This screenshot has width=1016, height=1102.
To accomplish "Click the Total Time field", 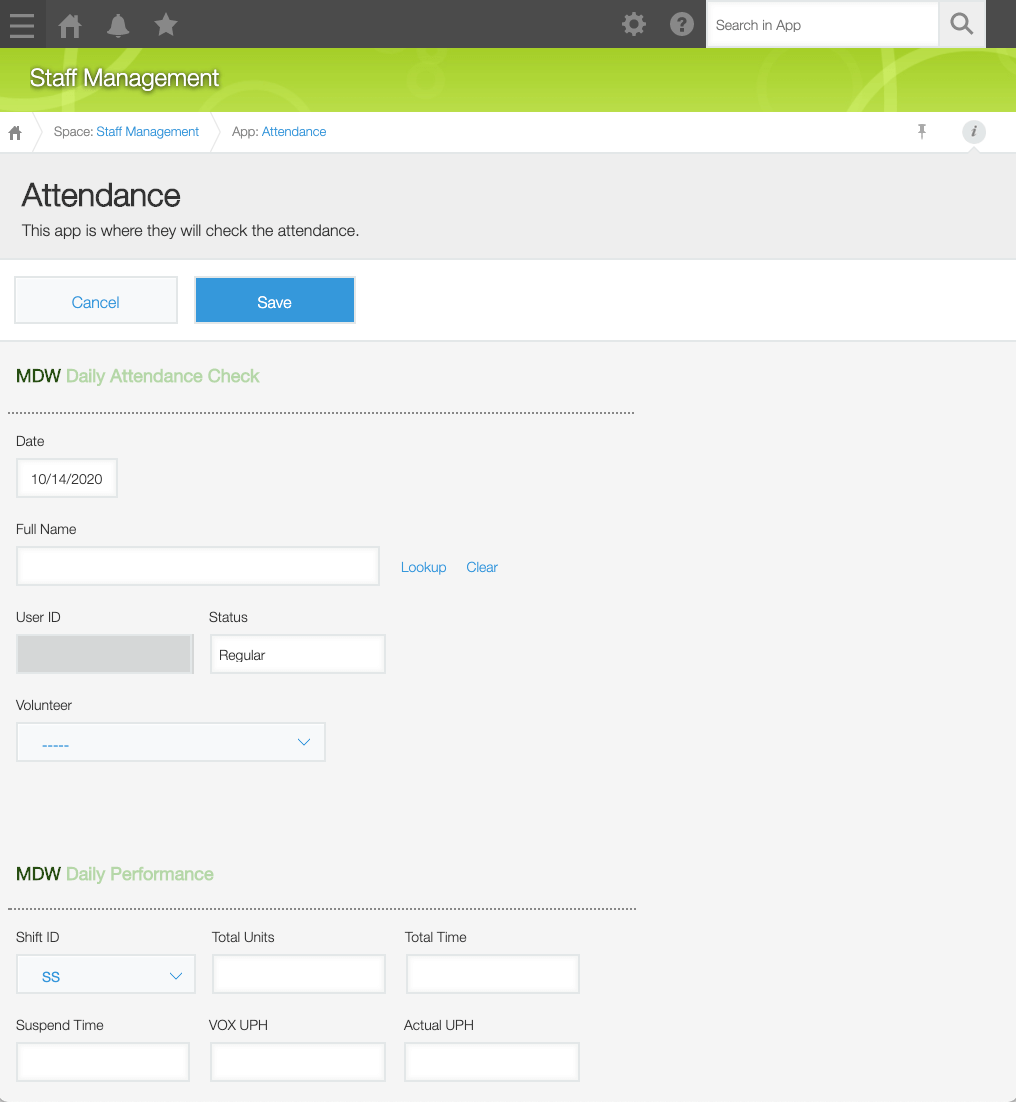I will 493,974.
